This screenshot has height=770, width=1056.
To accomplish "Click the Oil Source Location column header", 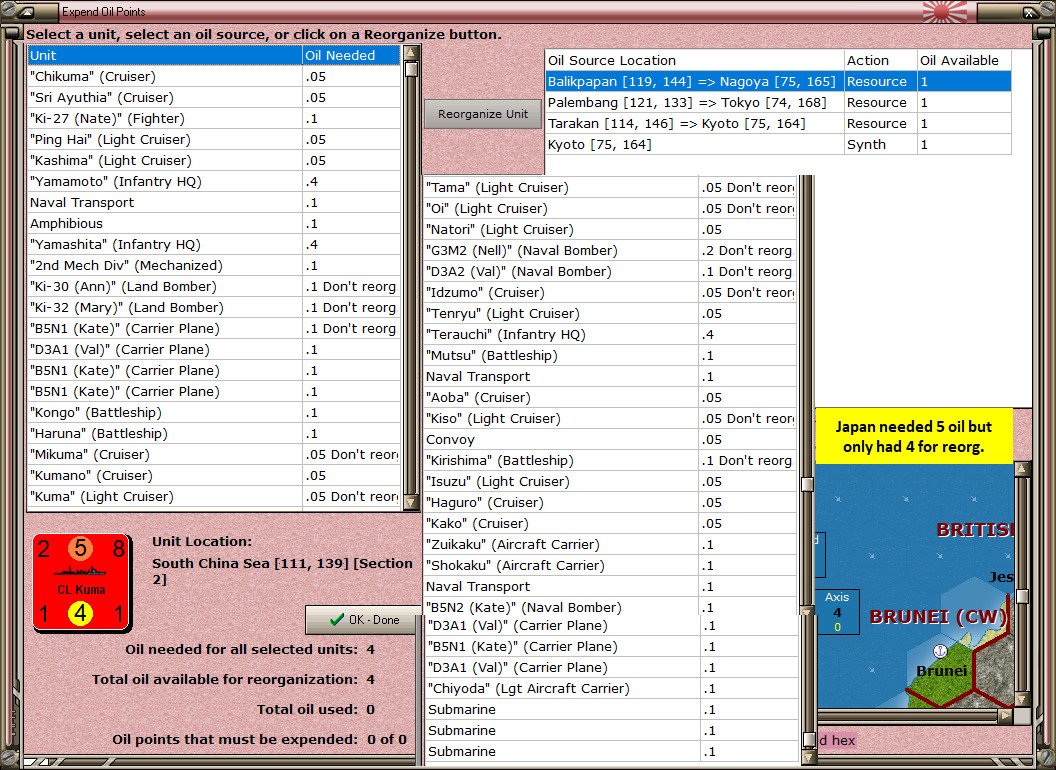I will (694, 60).
